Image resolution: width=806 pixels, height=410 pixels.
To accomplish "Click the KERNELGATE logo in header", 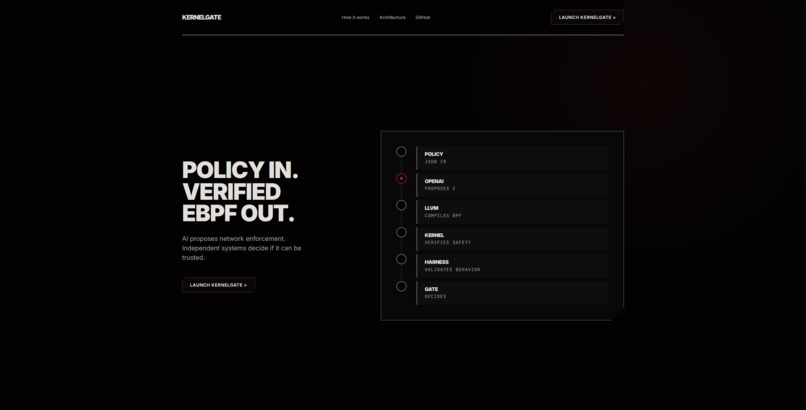I will (x=202, y=17).
